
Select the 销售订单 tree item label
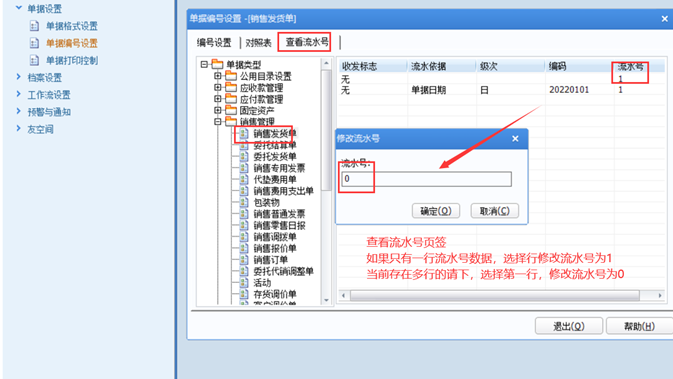pyautogui.click(x=270, y=260)
